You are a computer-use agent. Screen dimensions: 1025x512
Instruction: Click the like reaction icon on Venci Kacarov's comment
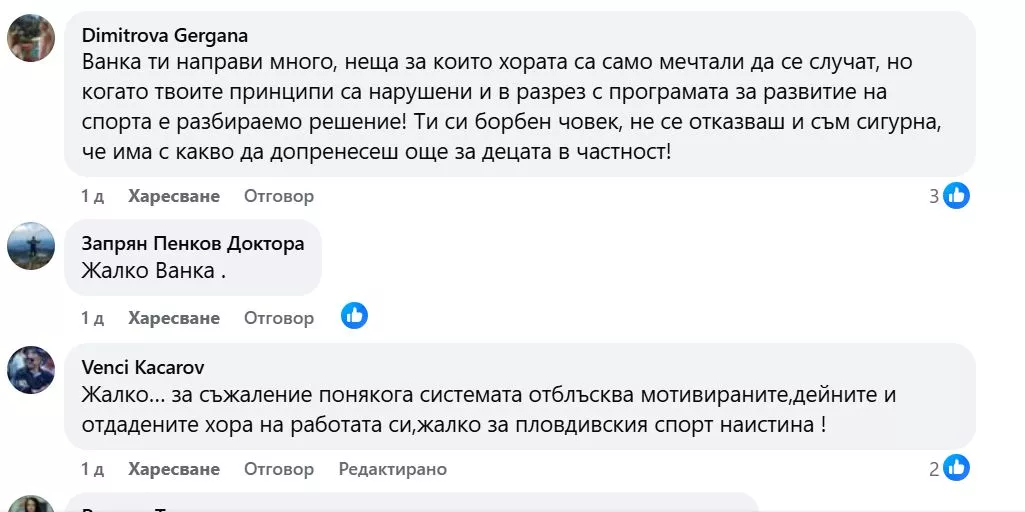click(957, 467)
